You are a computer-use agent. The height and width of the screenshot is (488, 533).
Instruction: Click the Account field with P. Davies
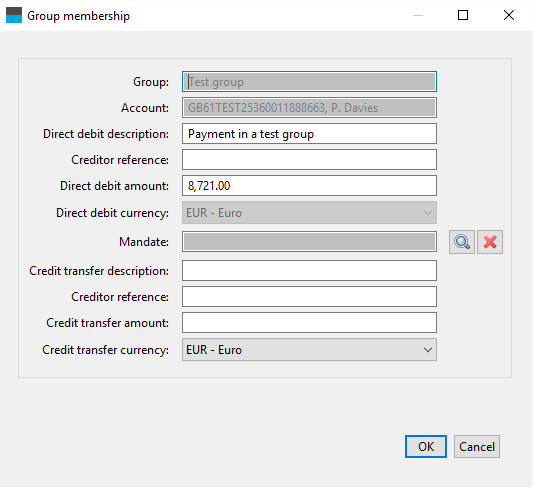pyautogui.click(x=309, y=108)
